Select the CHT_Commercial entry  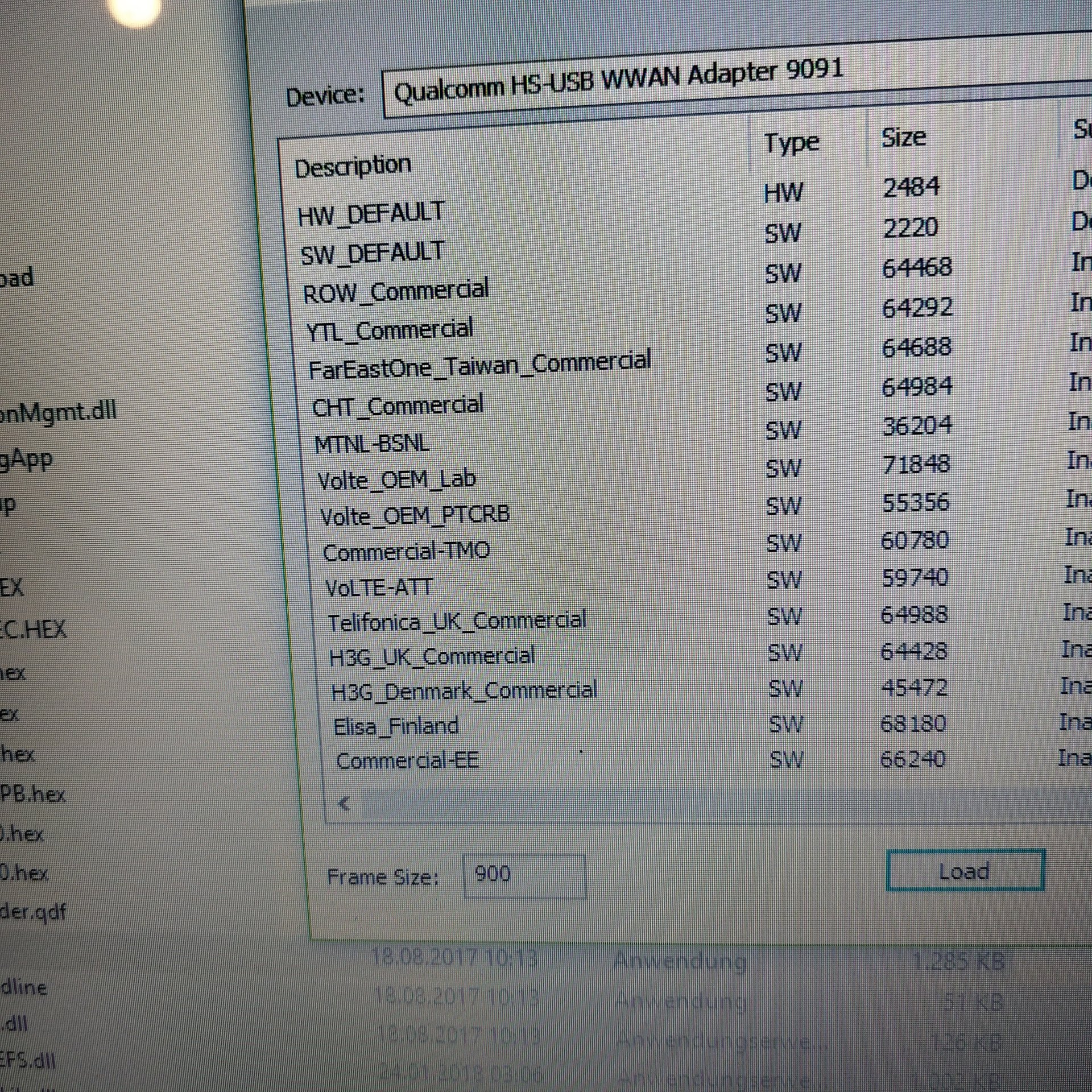[398, 406]
